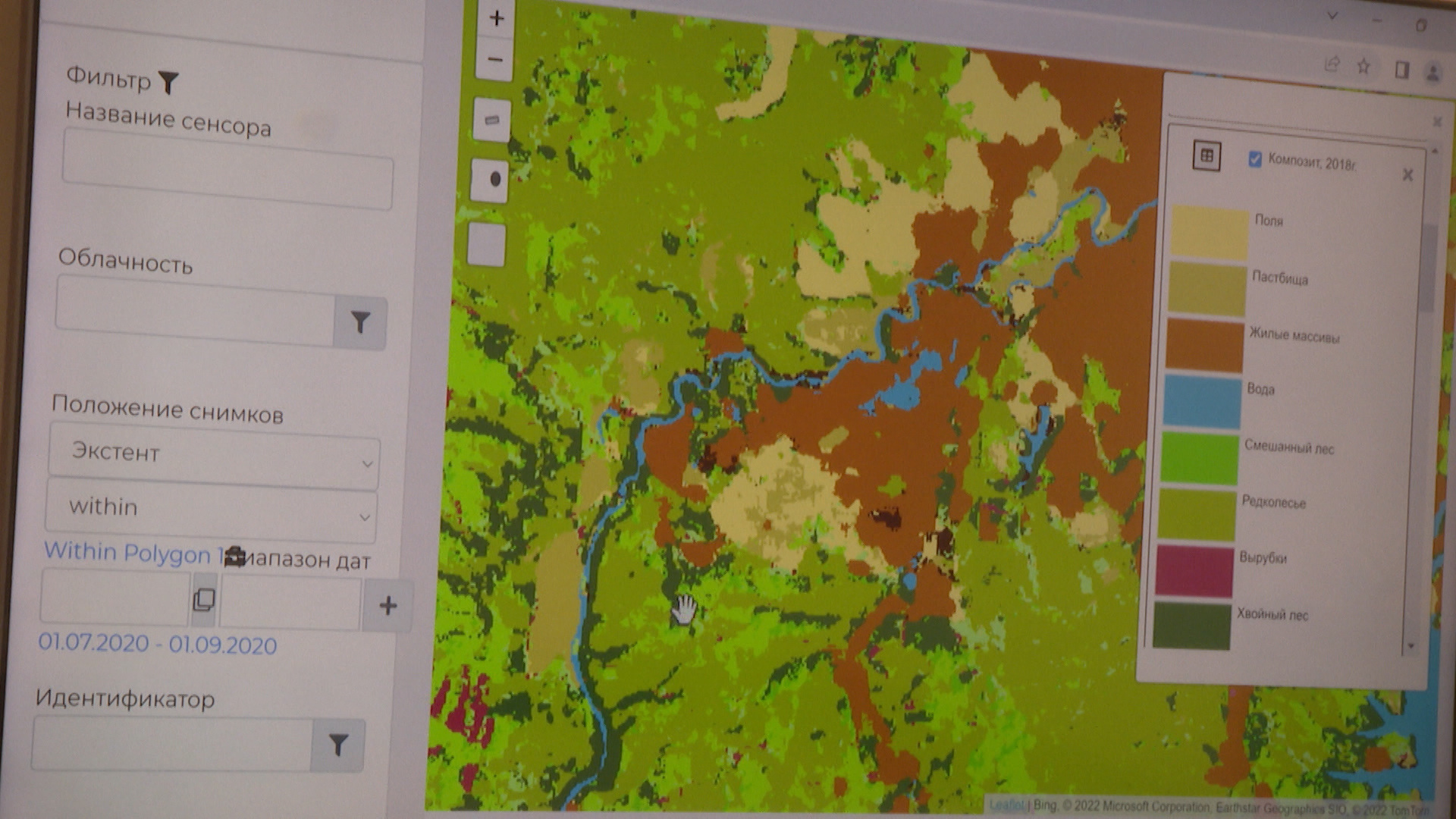The height and width of the screenshot is (819, 1456).
Task: Click the Пастбища legend label
Action: 1280,278
